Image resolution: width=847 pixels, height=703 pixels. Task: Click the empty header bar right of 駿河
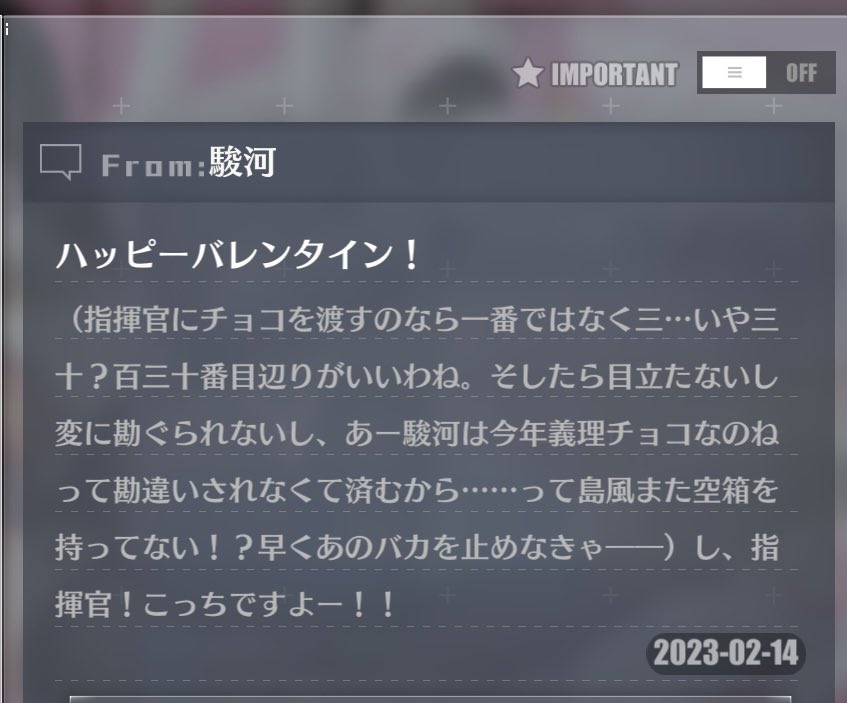[554, 162]
